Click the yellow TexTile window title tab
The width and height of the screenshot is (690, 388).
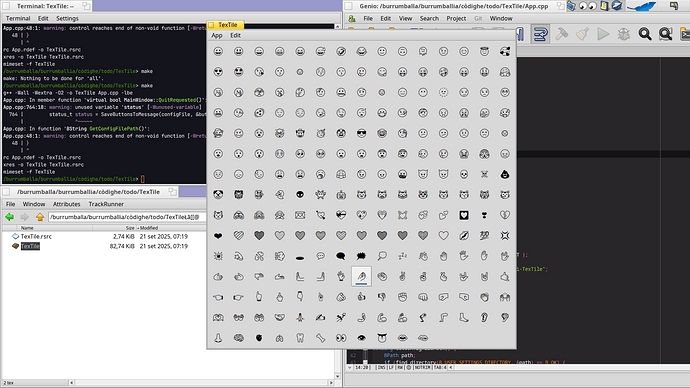tap(225, 25)
